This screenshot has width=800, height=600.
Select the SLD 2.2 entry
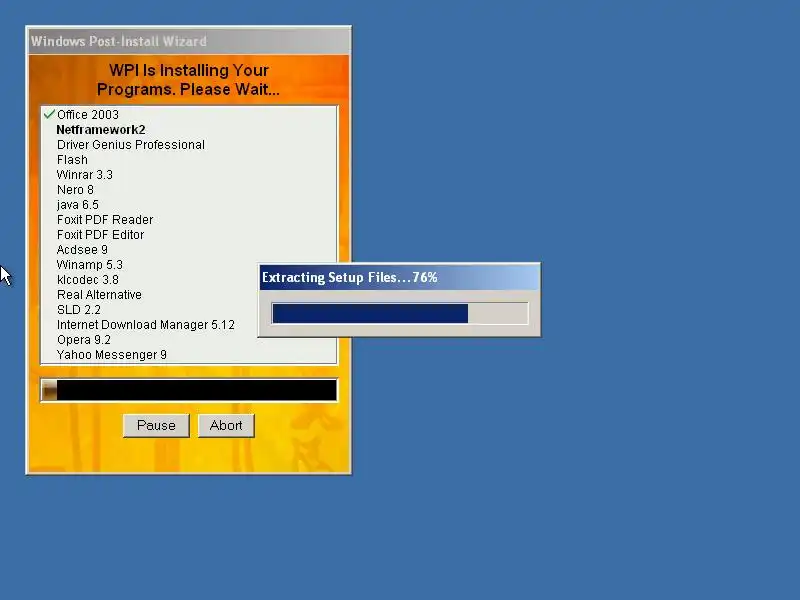(x=79, y=310)
